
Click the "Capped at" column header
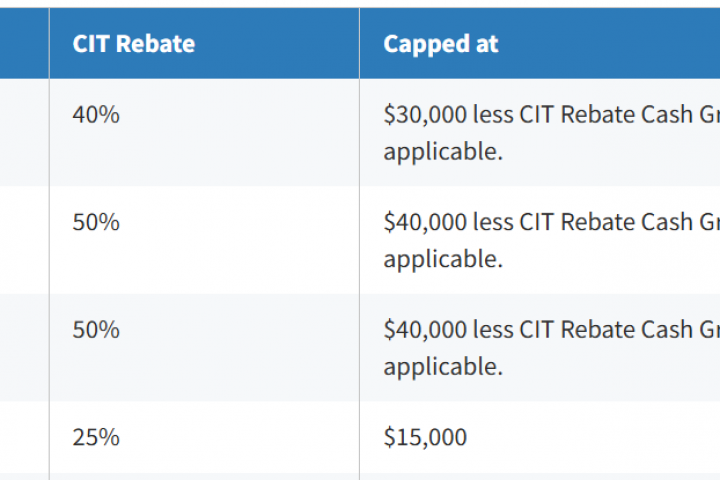pyautogui.click(x=441, y=44)
